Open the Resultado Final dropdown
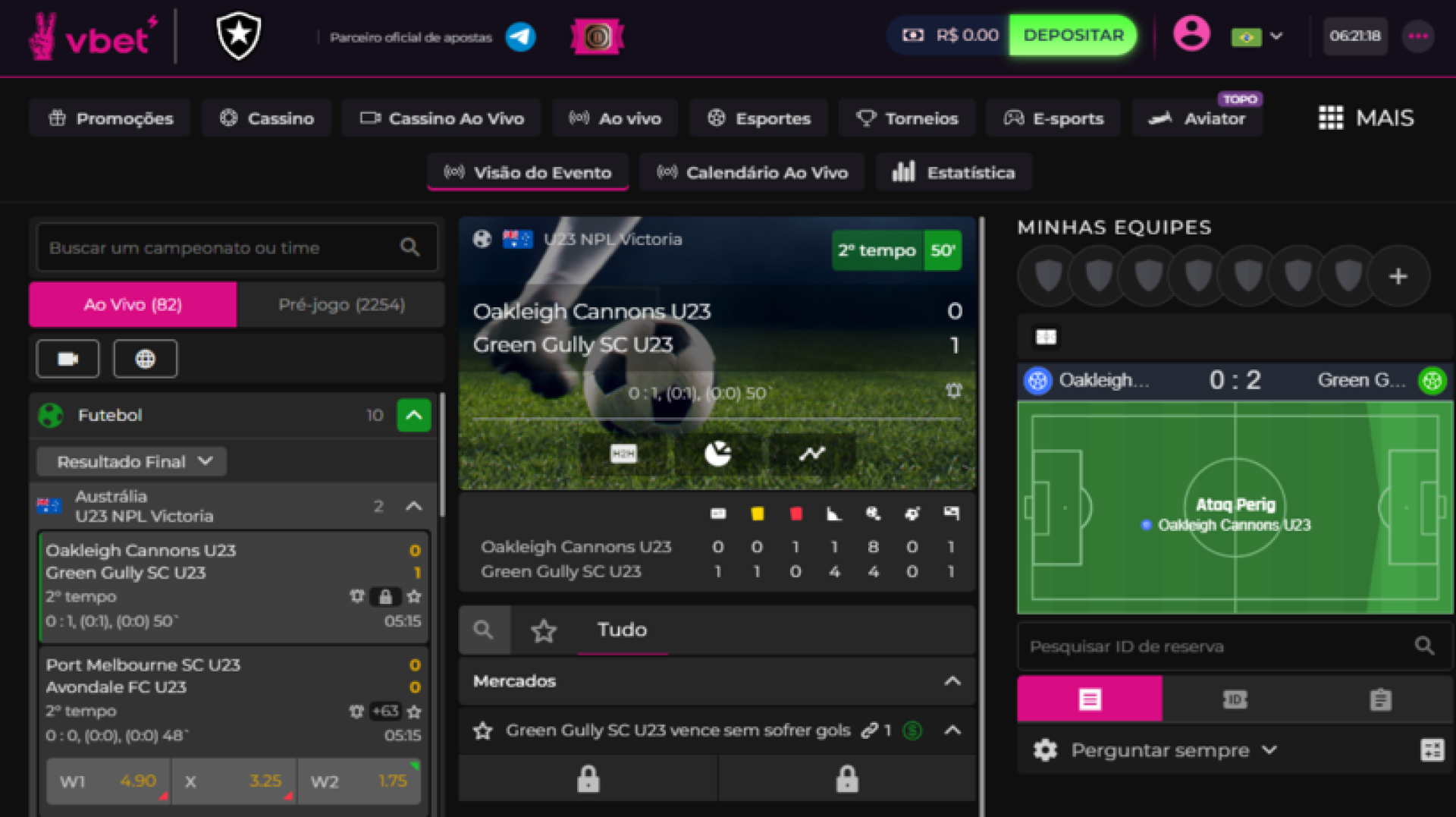Screen dimensions: 1456x817 132,461
